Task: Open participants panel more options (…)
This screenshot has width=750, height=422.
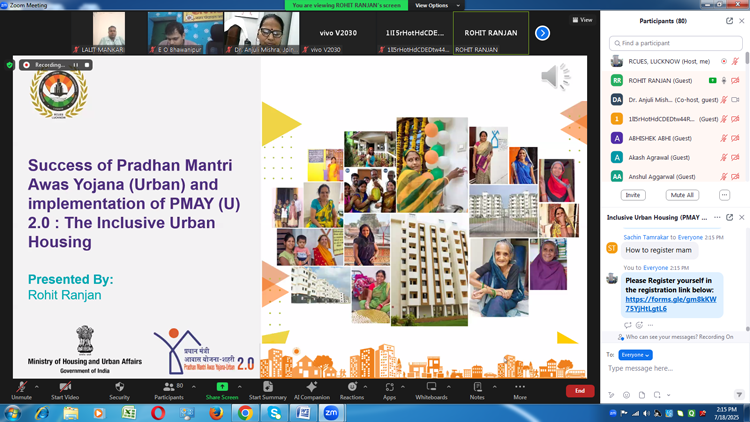Action: click(x=725, y=195)
